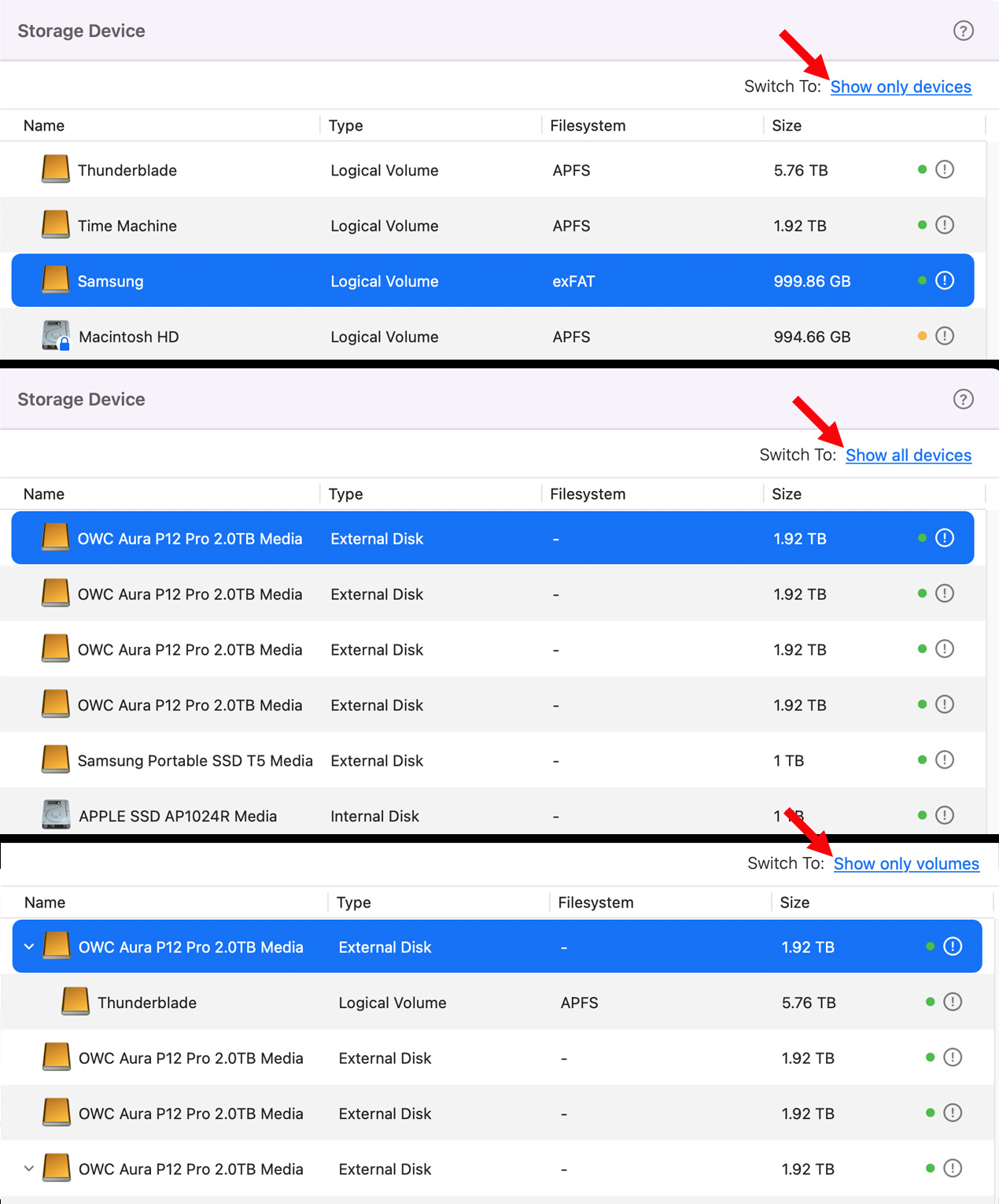Select the Time Machine volume row
This screenshot has height=1204, width=999.
472,226
